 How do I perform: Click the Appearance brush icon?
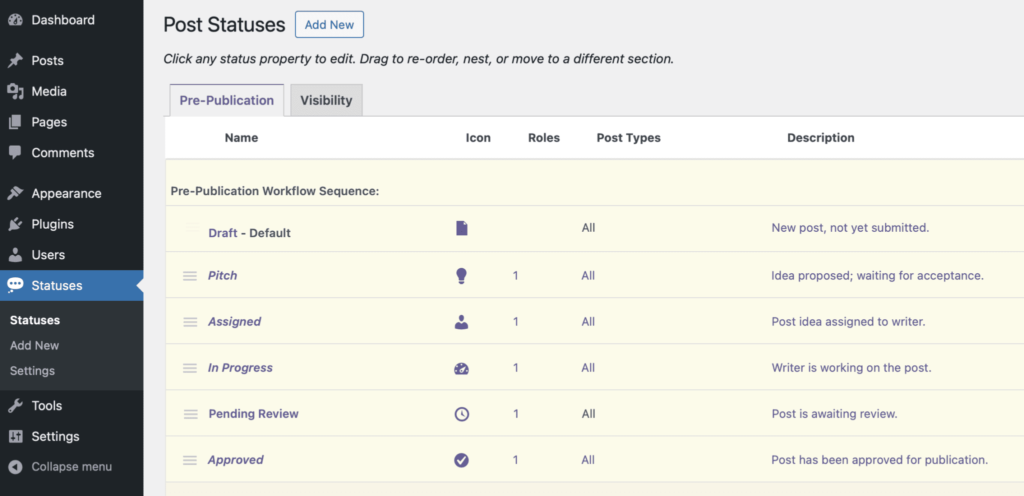point(15,193)
